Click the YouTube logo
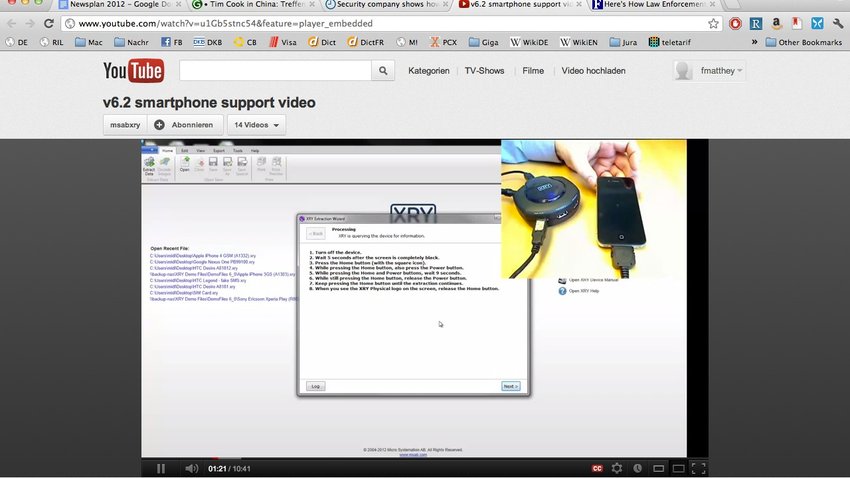The image size is (850, 478). pos(133,71)
